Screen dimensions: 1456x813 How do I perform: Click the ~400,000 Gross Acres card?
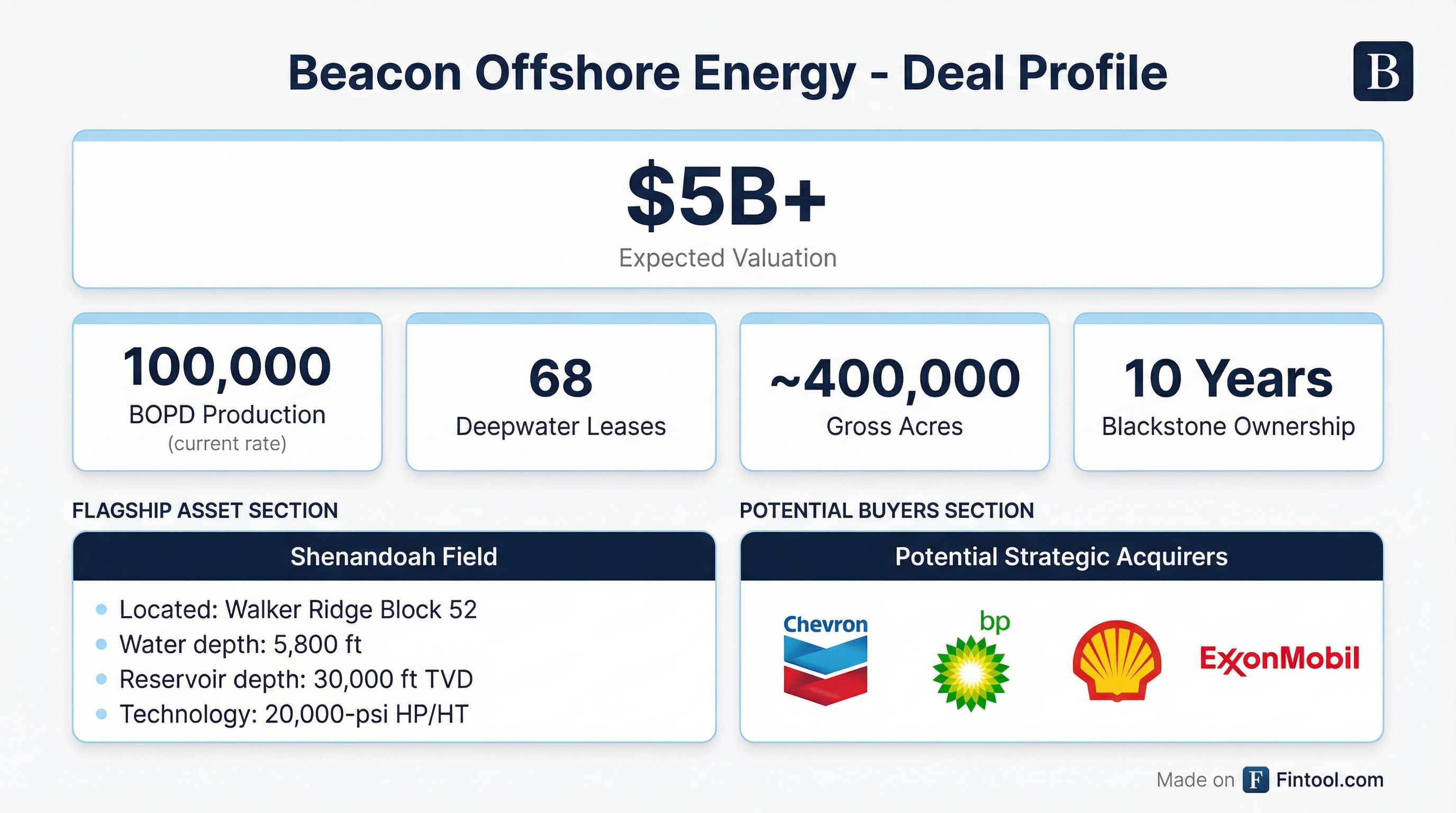pyautogui.click(x=894, y=393)
